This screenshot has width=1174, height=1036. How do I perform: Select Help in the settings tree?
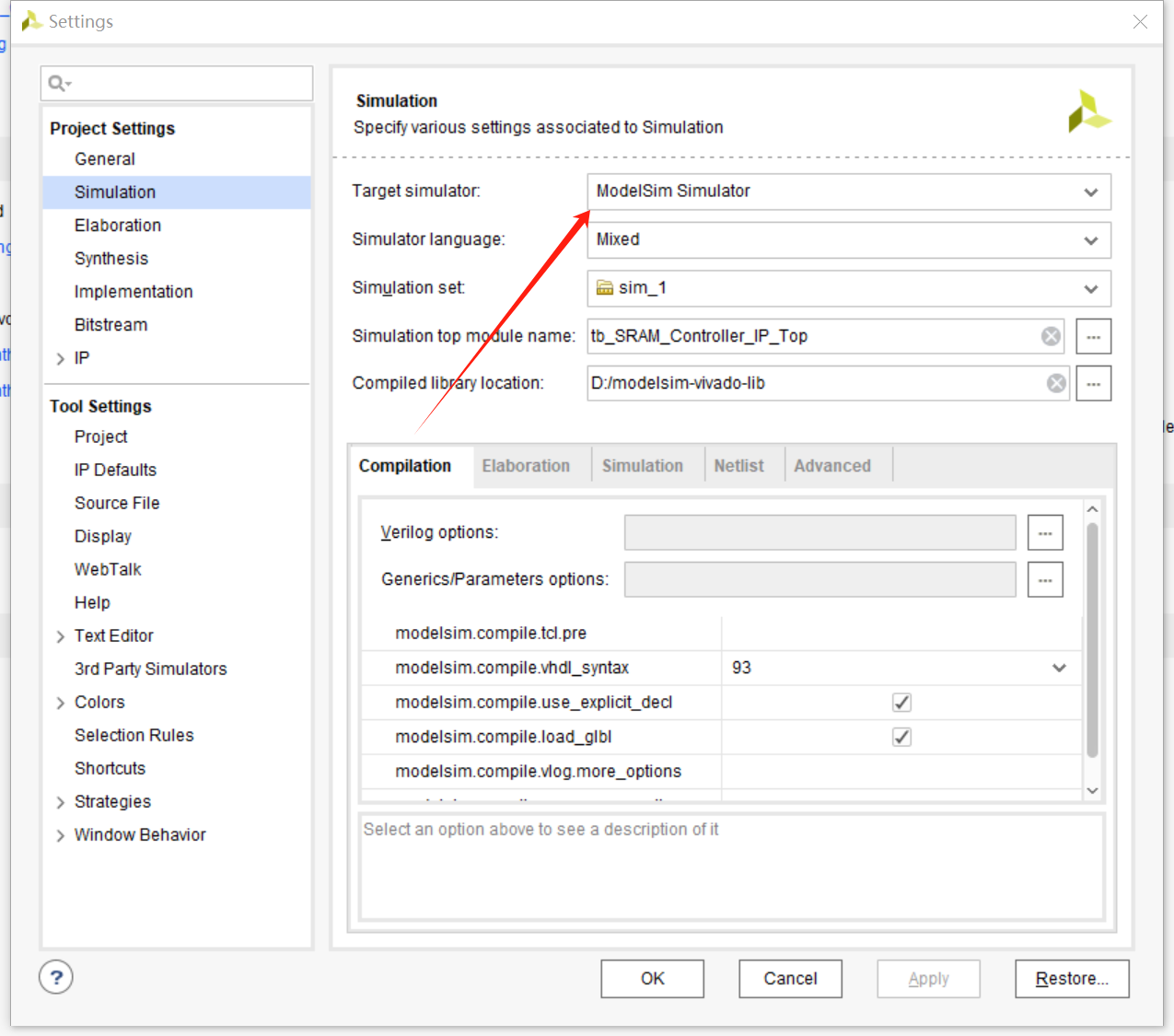click(92, 603)
